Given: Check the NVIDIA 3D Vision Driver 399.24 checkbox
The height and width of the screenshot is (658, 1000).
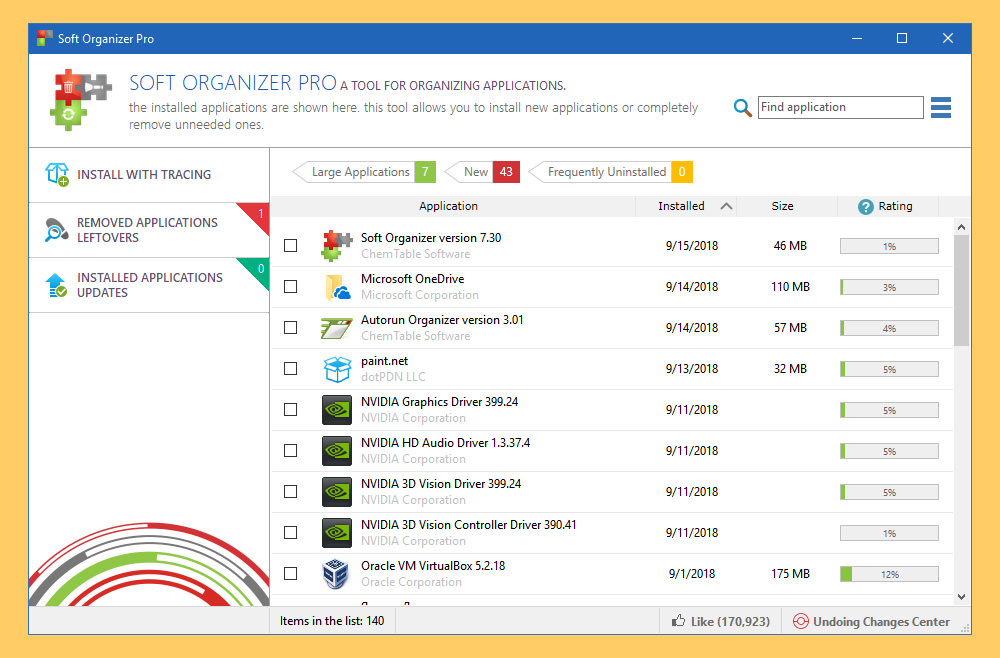Looking at the screenshot, I should point(290,492).
